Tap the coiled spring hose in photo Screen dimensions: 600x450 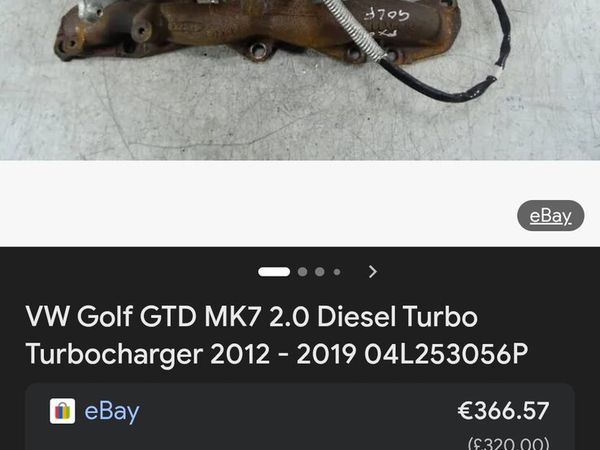point(354,29)
